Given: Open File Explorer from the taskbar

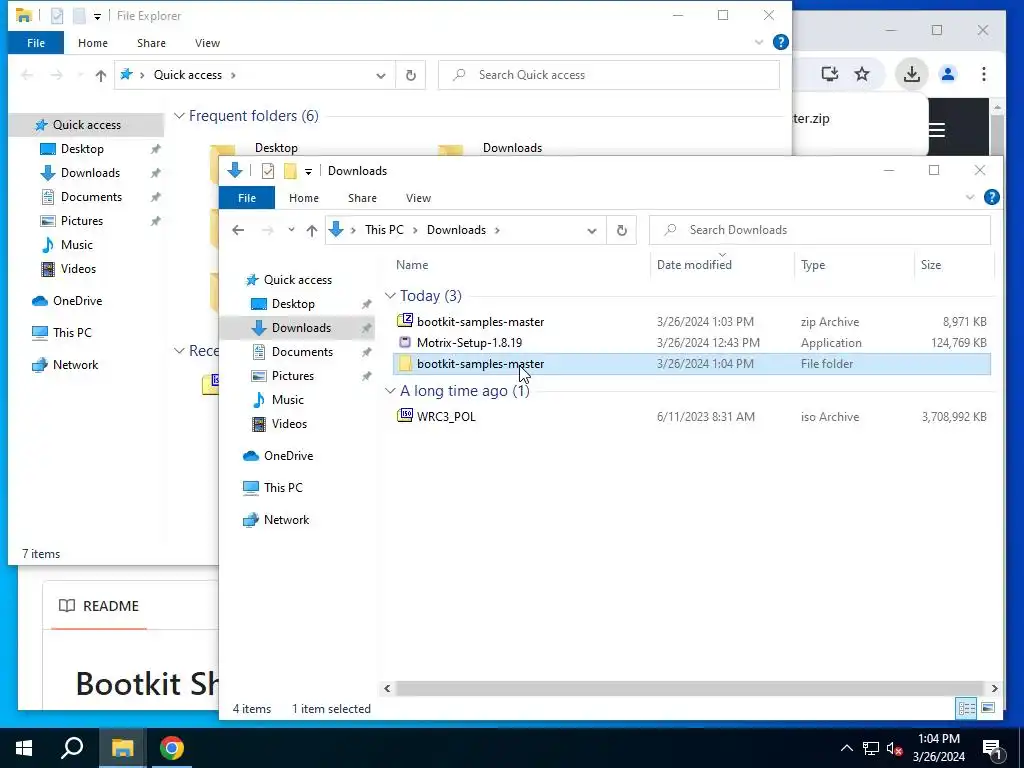Looking at the screenshot, I should click(x=122, y=748).
